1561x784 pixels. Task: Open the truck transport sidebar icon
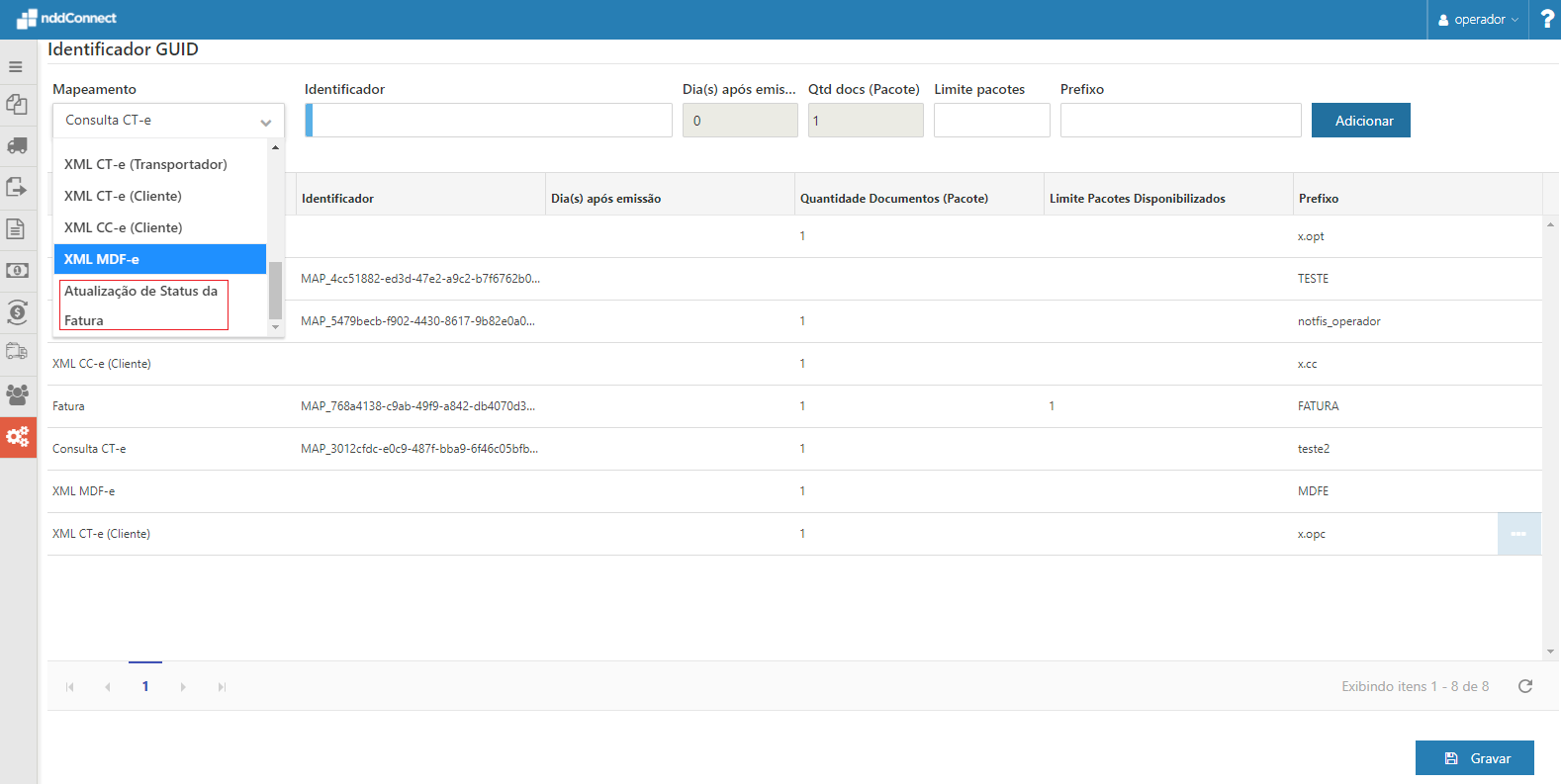pos(17,146)
